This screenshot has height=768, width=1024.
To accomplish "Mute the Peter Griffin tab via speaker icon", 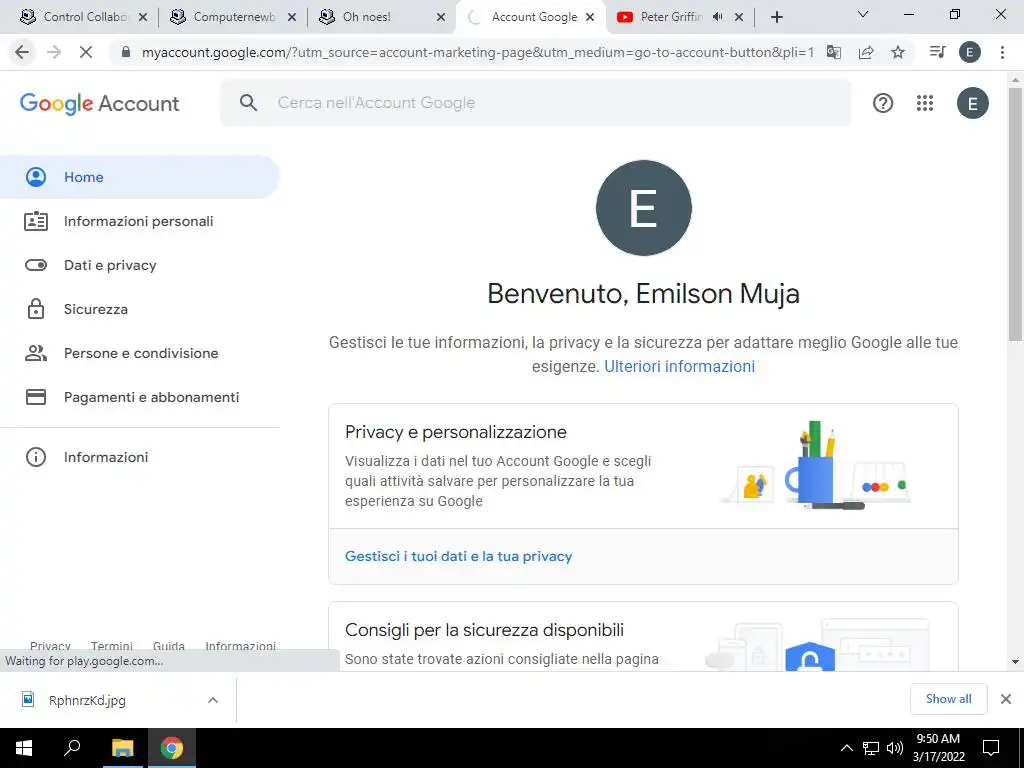I will click(x=718, y=17).
